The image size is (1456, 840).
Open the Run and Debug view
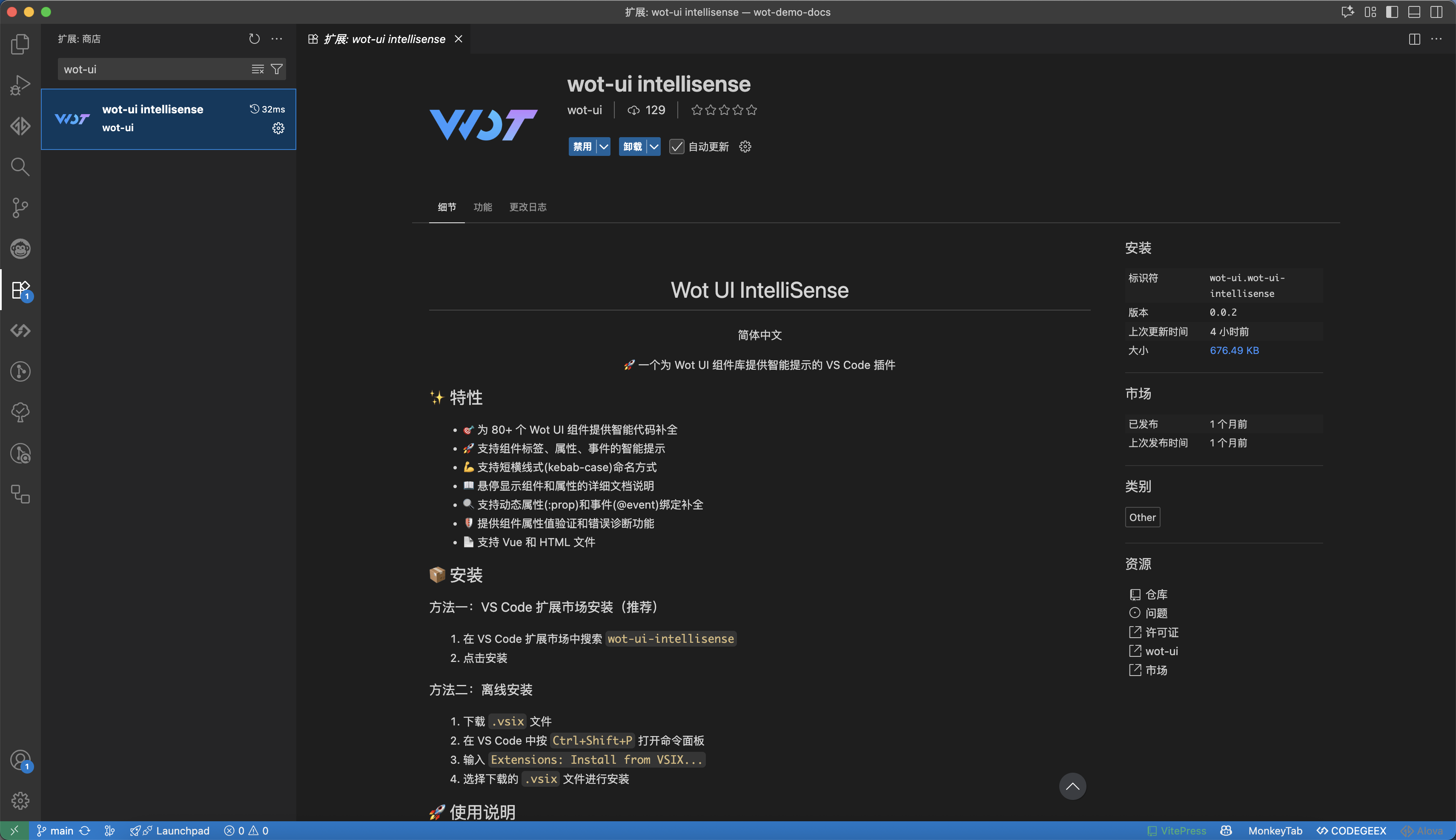click(20, 85)
